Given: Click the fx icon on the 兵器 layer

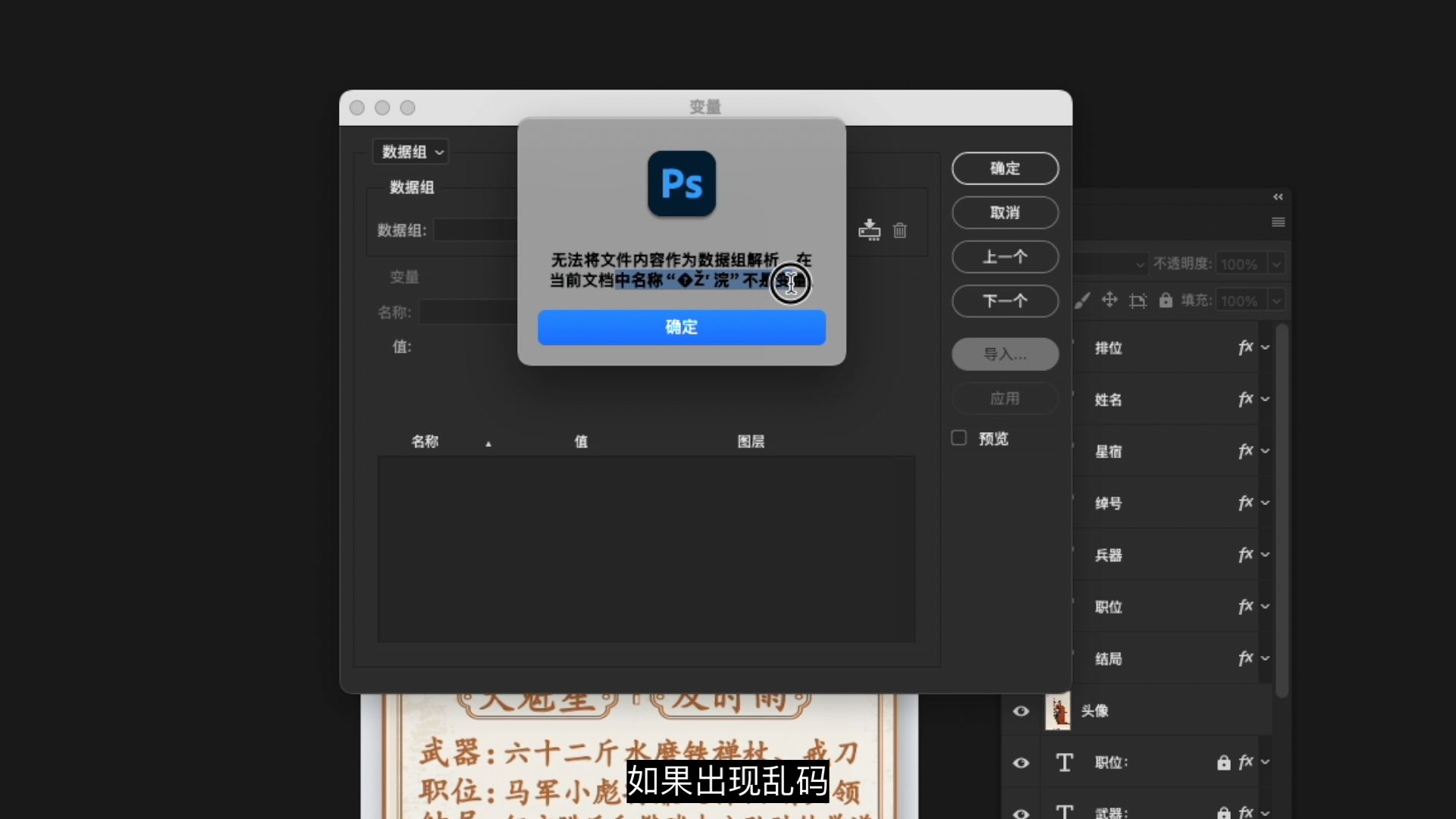Looking at the screenshot, I should (1245, 554).
